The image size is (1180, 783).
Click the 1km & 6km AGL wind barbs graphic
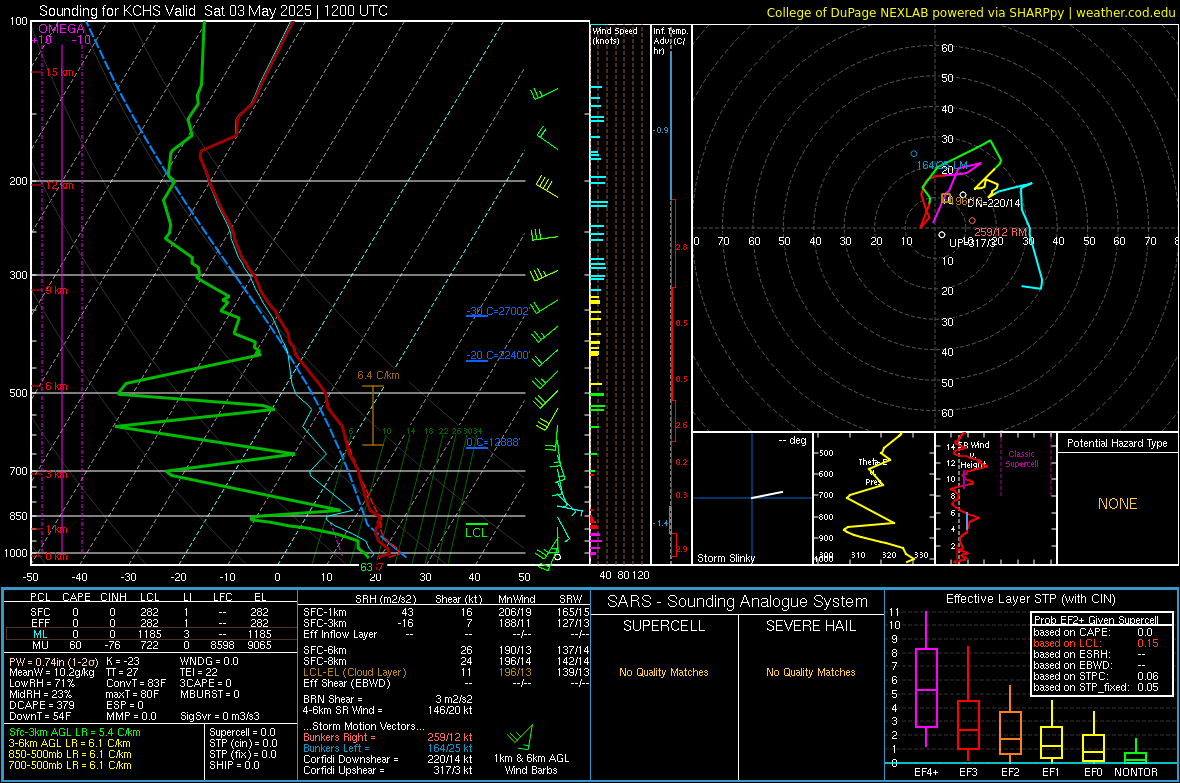pos(521,736)
